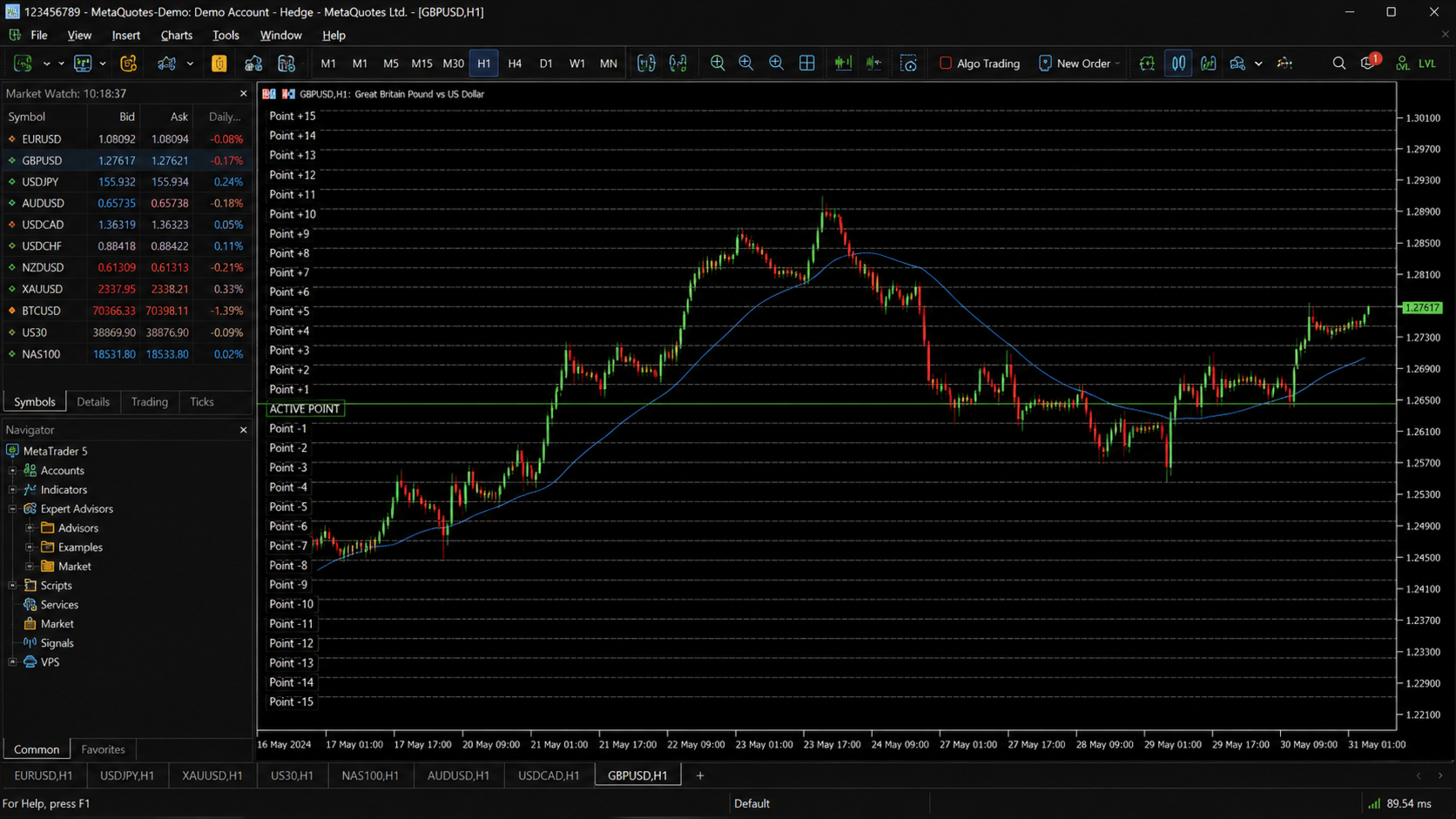Toggle the Algo Trading checkbox
Image resolution: width=1456 pixels, height=819 pixels.
click(946, 64)
